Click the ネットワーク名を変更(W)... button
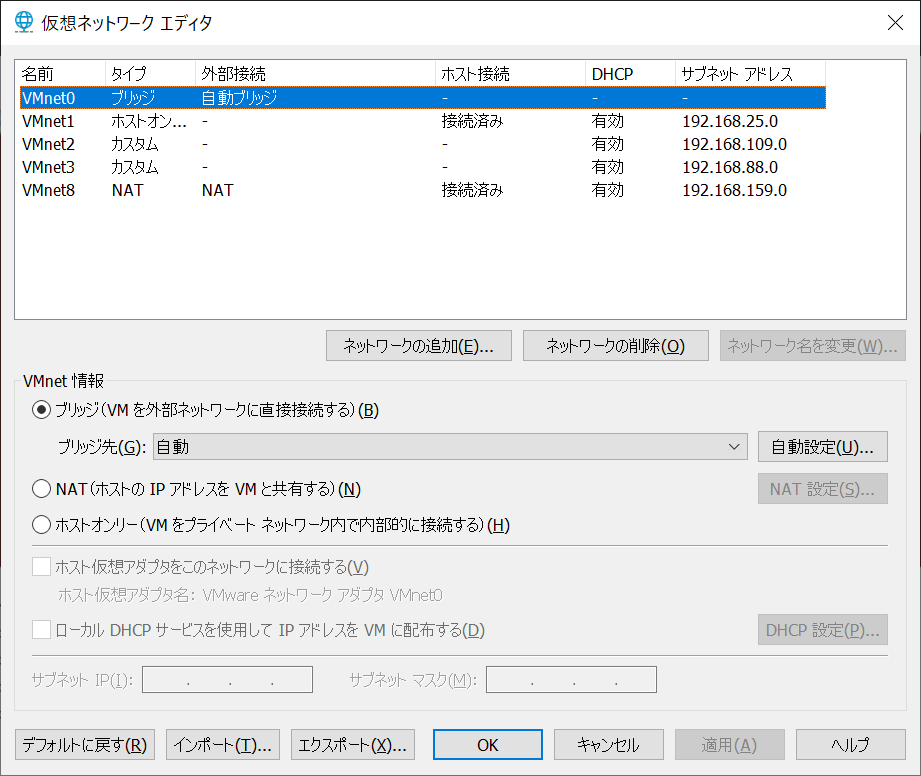Viewport: 921px width, 776px height. pos(812,346)
